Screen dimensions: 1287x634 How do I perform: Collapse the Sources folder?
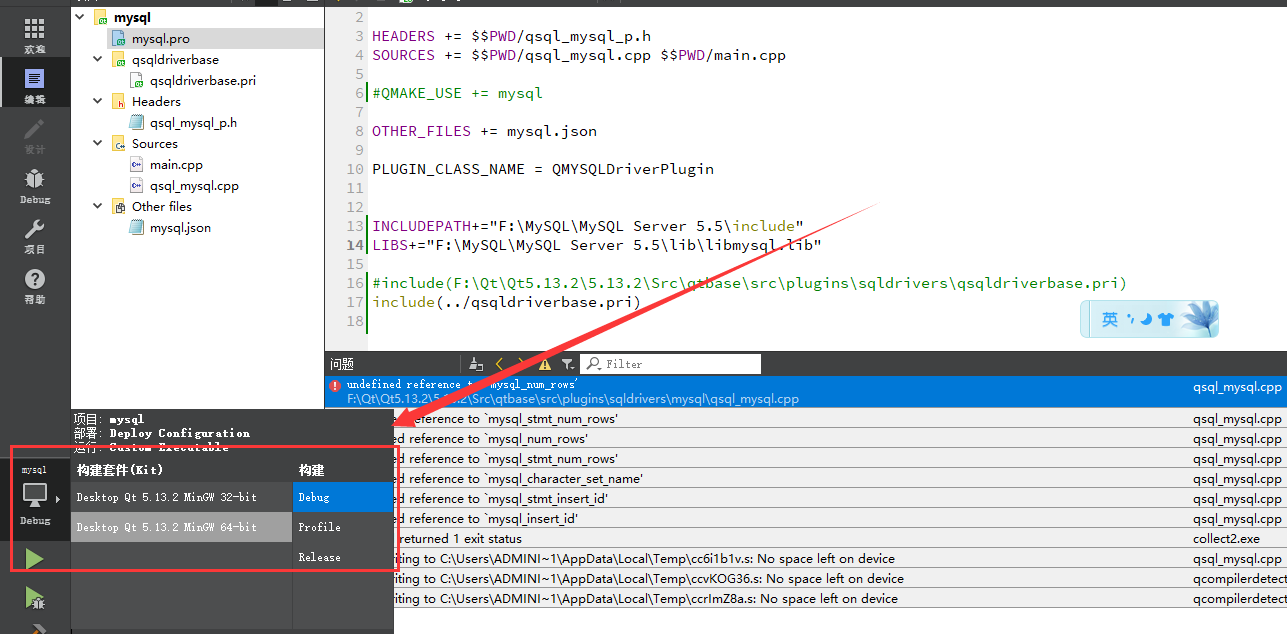(97, 143)
